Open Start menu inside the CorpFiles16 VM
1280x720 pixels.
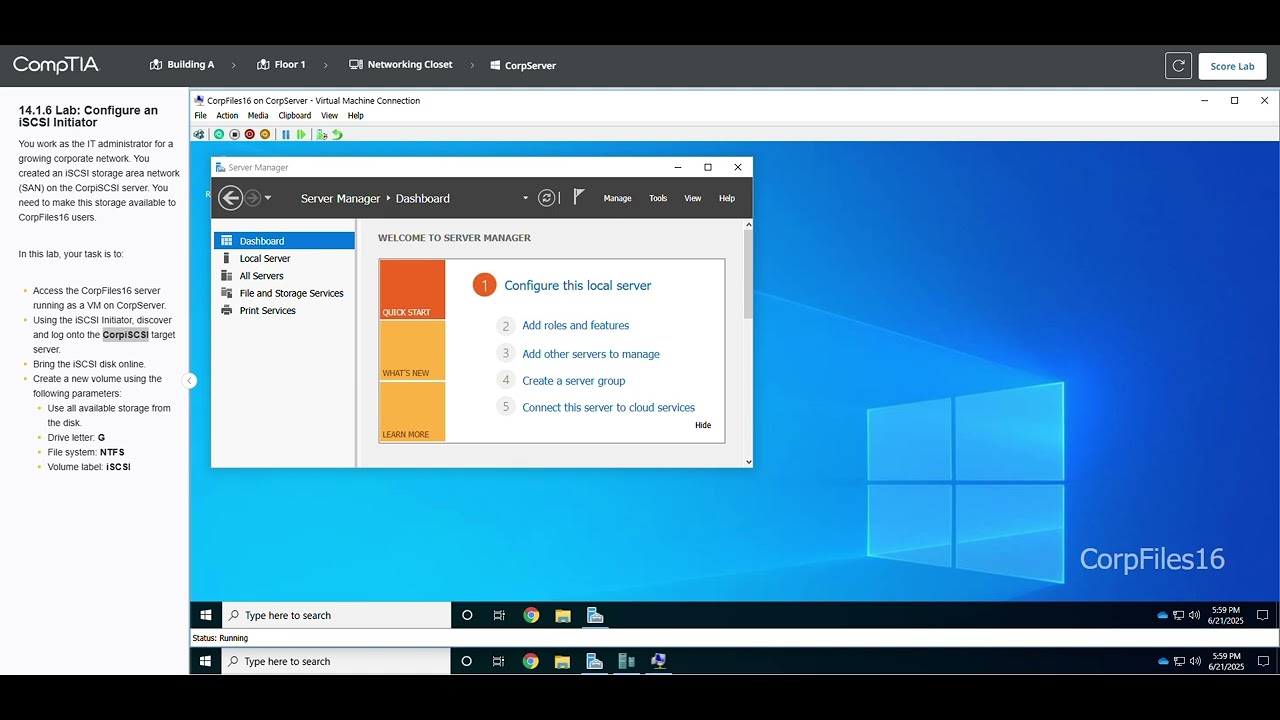[x=206, y=615]
